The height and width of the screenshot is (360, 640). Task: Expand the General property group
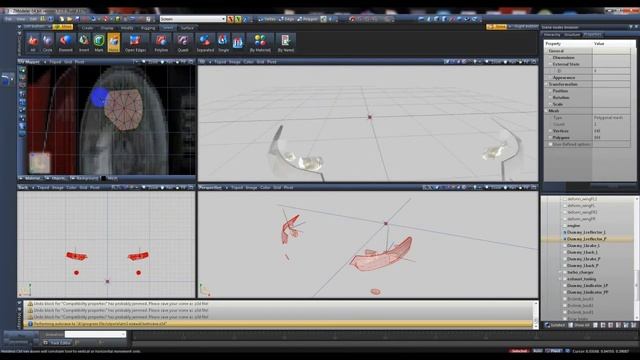[546, 51]
